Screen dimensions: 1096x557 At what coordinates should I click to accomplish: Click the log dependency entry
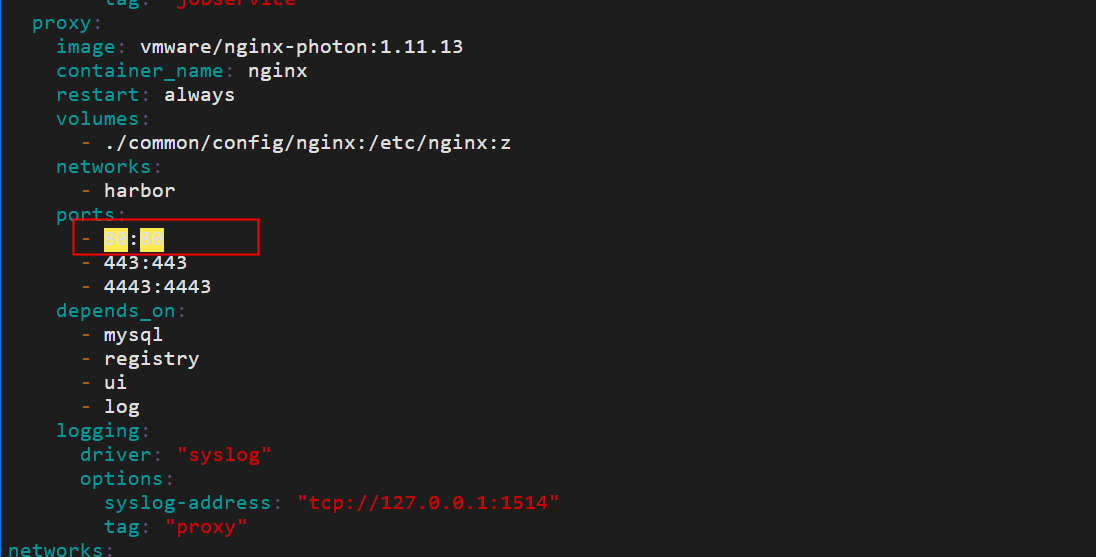[121, 407]
